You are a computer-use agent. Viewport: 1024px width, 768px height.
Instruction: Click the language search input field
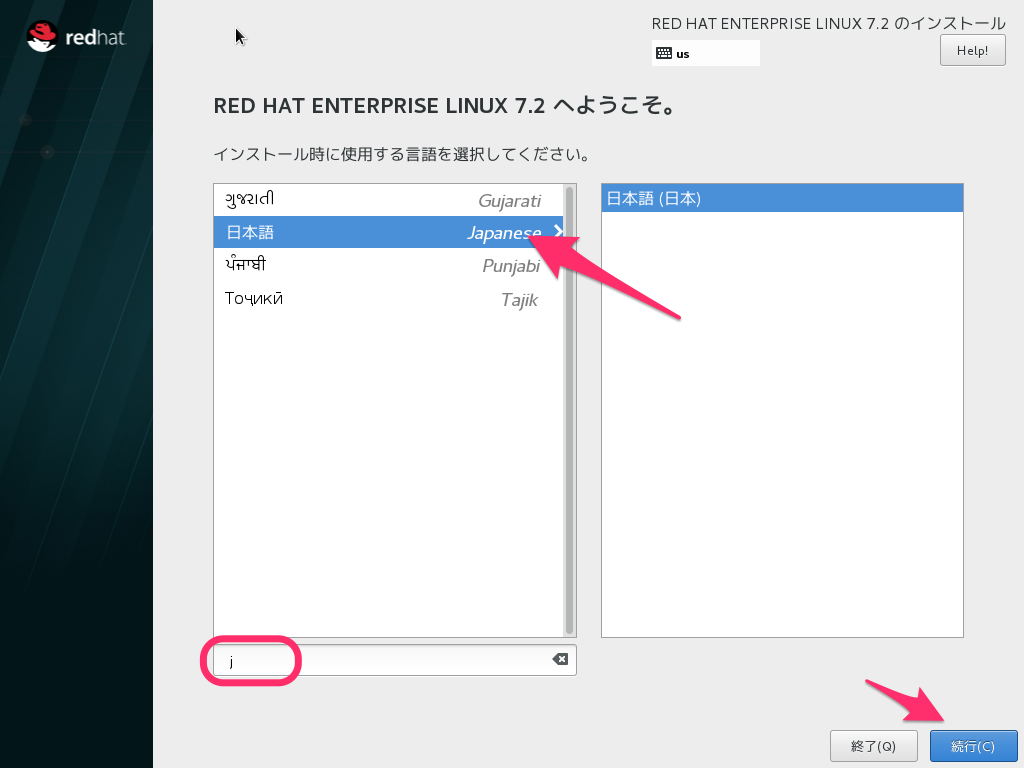394,660
